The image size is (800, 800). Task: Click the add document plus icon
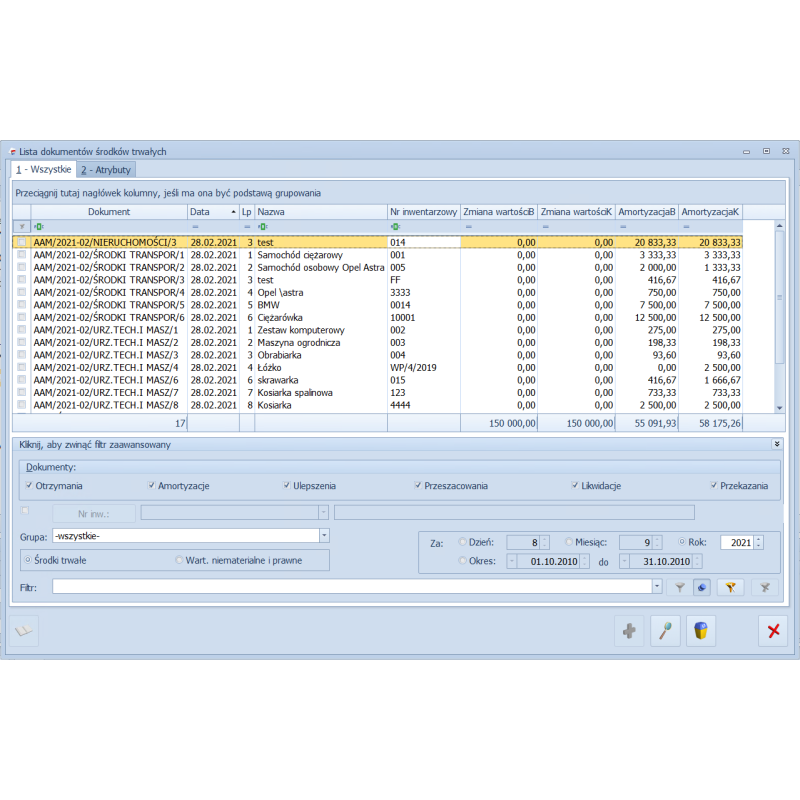pyautogui.click(x=629, y=631)
